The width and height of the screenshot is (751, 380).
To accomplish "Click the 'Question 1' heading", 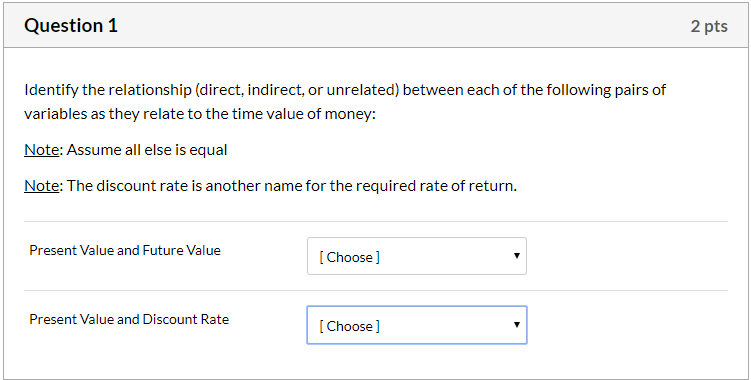I will pyautogui.click(x=71, y=25).
